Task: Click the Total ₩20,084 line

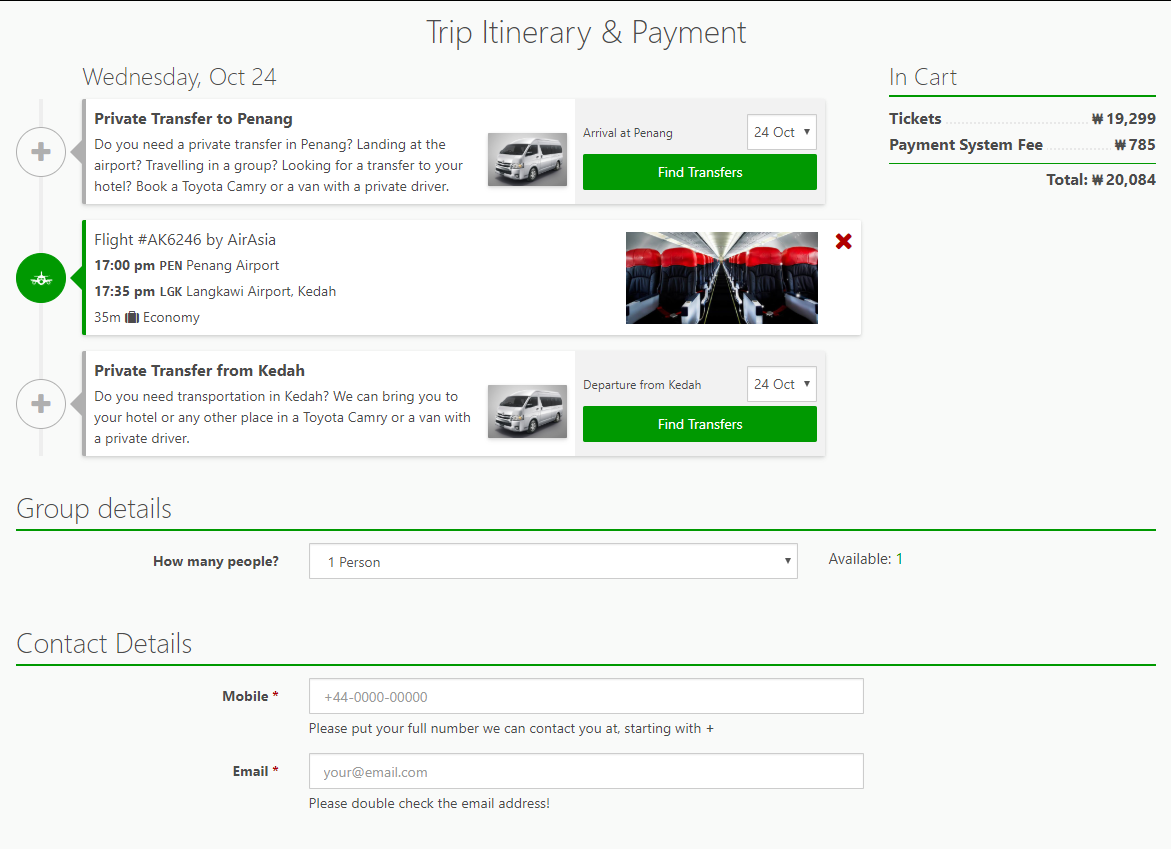Action: coord(1101,180)
